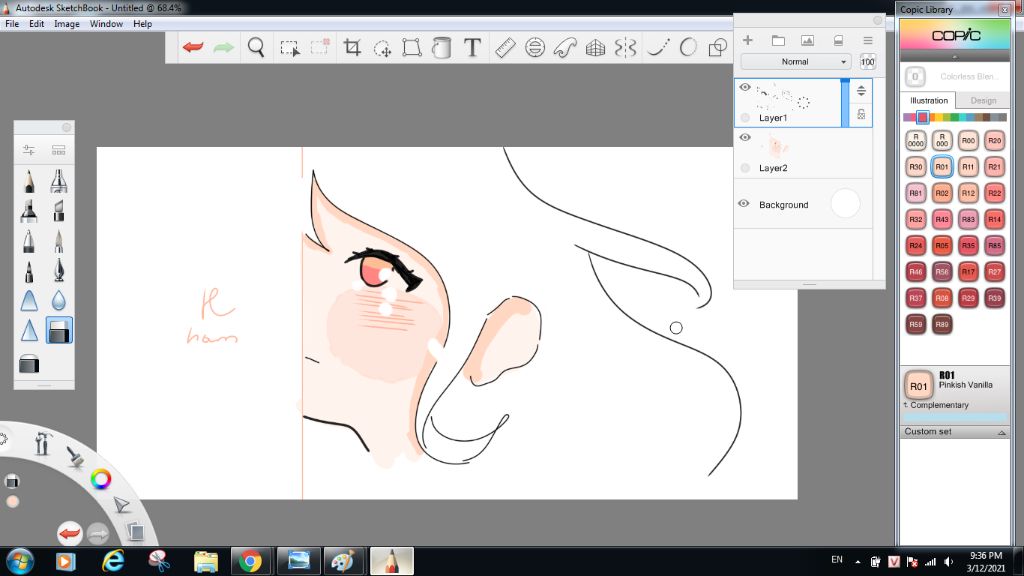Open the Help menu
The width and height of the screenshot is (1024, 576).
point(142,24)
